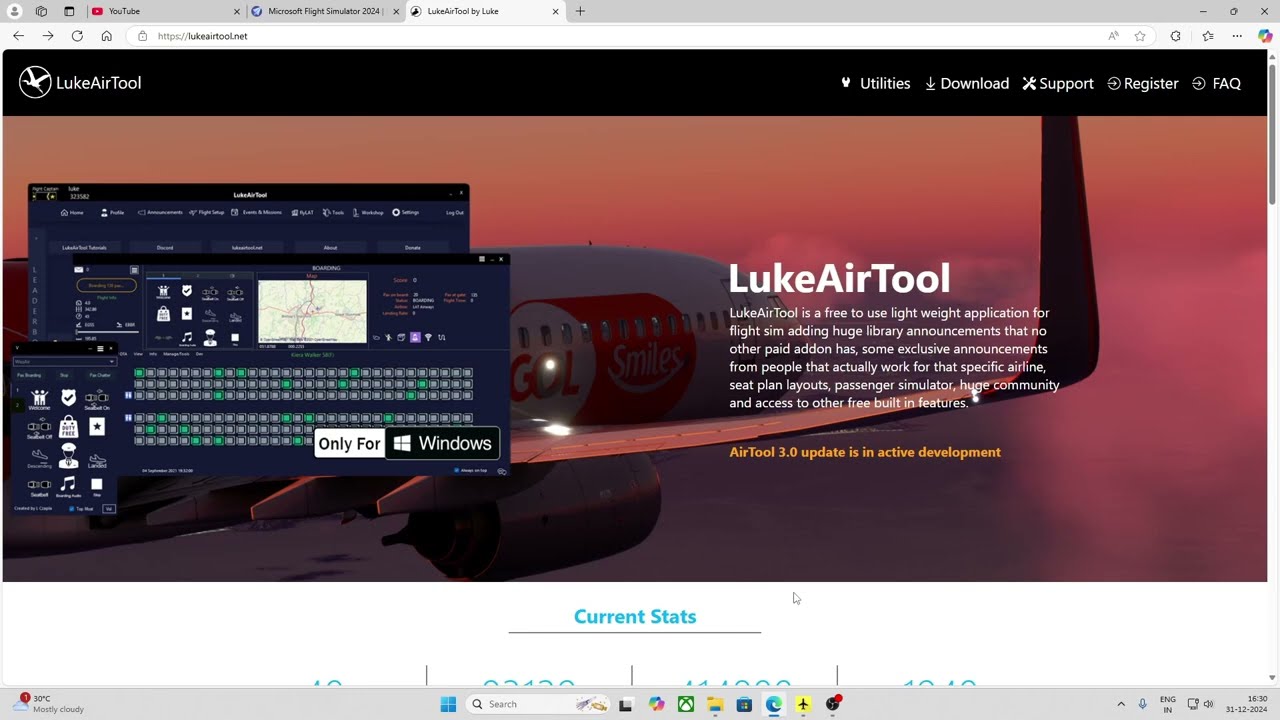Open the ENG IN language switcher

pos(1167,704)
